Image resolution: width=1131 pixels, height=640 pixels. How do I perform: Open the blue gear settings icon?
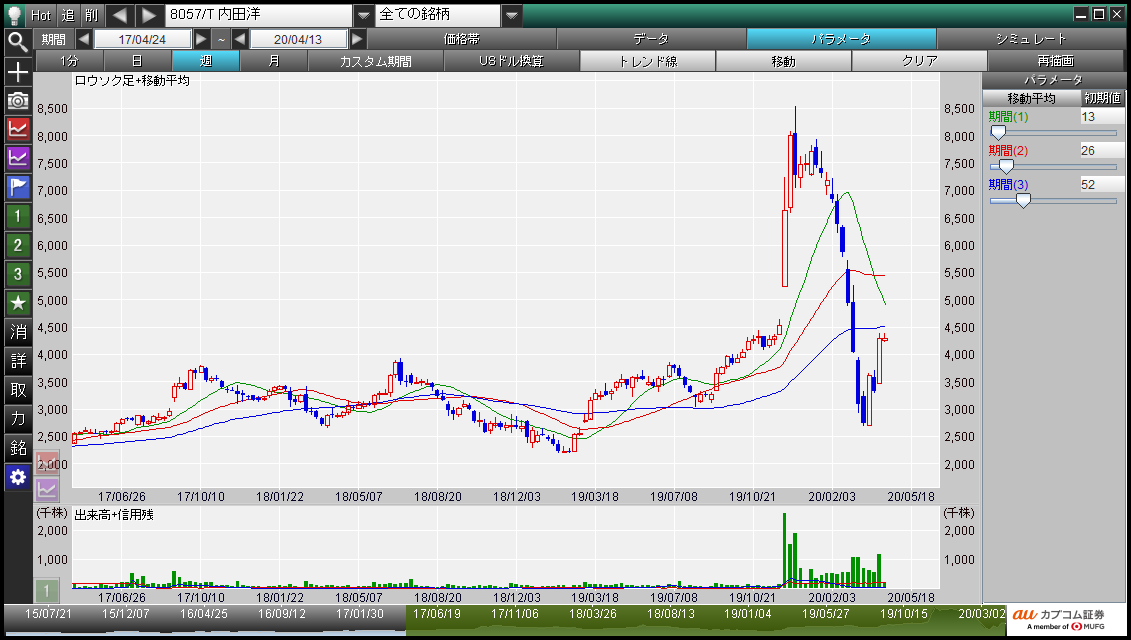tap(17, 476)
